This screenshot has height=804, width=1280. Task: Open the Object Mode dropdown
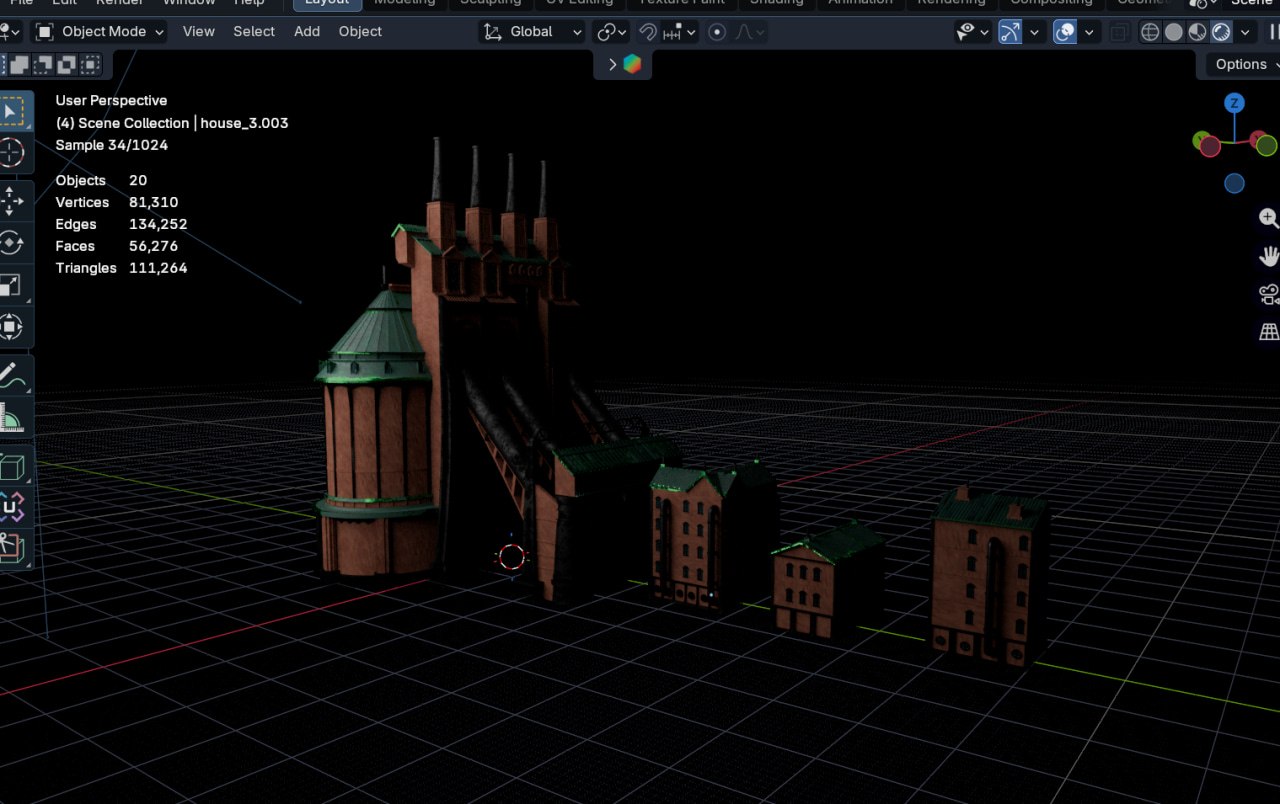coord(100,32)
